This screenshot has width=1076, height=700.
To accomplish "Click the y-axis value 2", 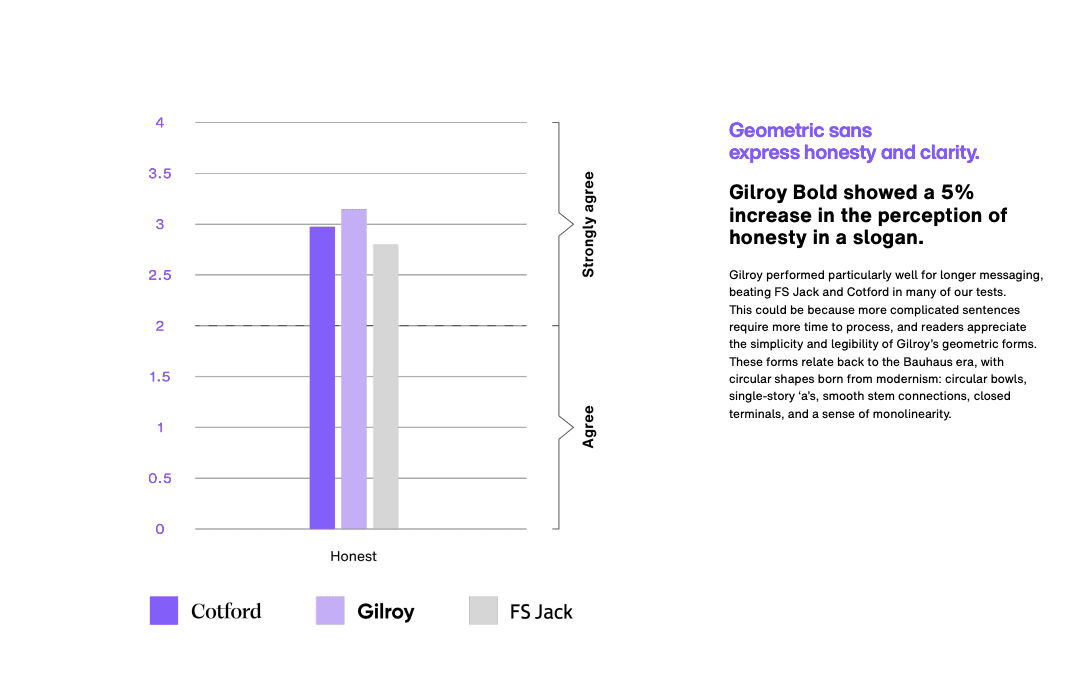I will [x=159, y=326].
